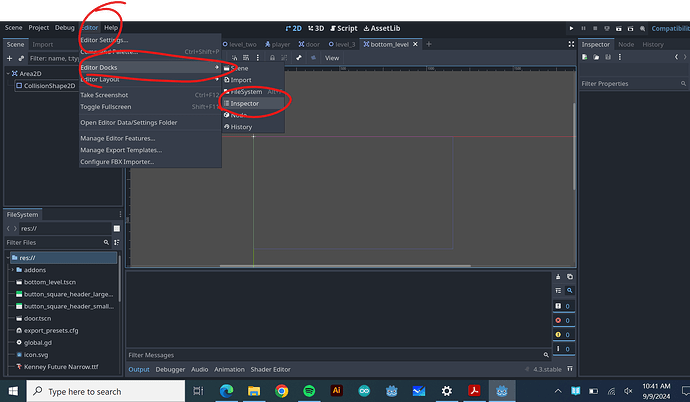690x402 pixels.
Task: Click Filter Properties search field
Action: coord(633,84)
